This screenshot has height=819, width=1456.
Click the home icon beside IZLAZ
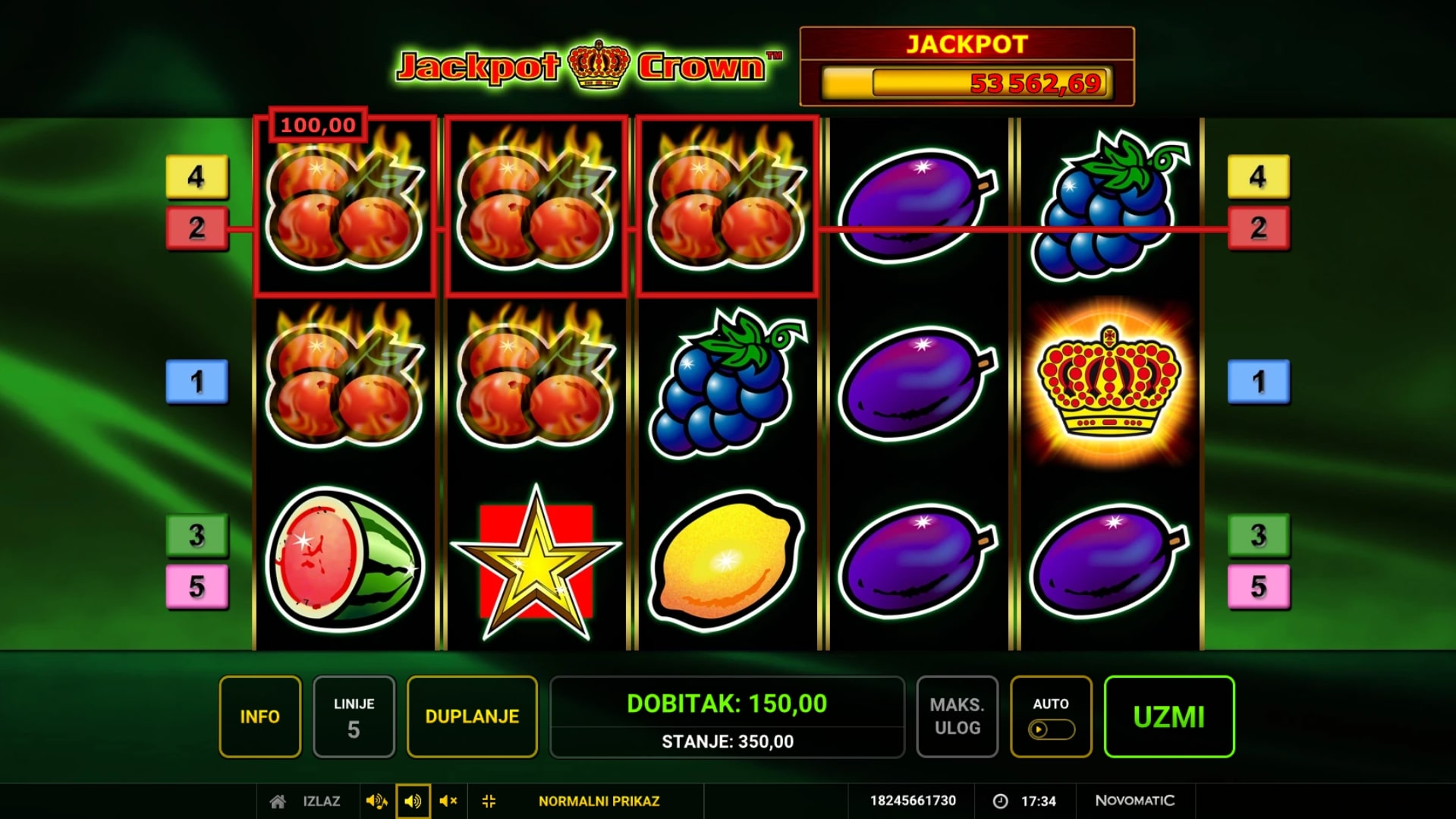pos(278,802)
